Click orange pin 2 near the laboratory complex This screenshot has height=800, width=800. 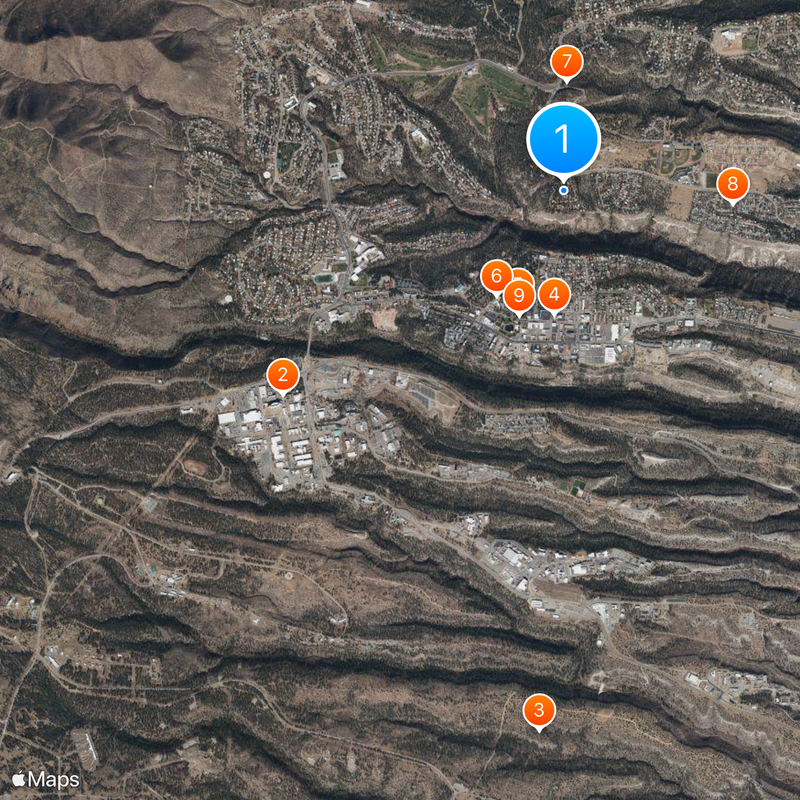285,374
